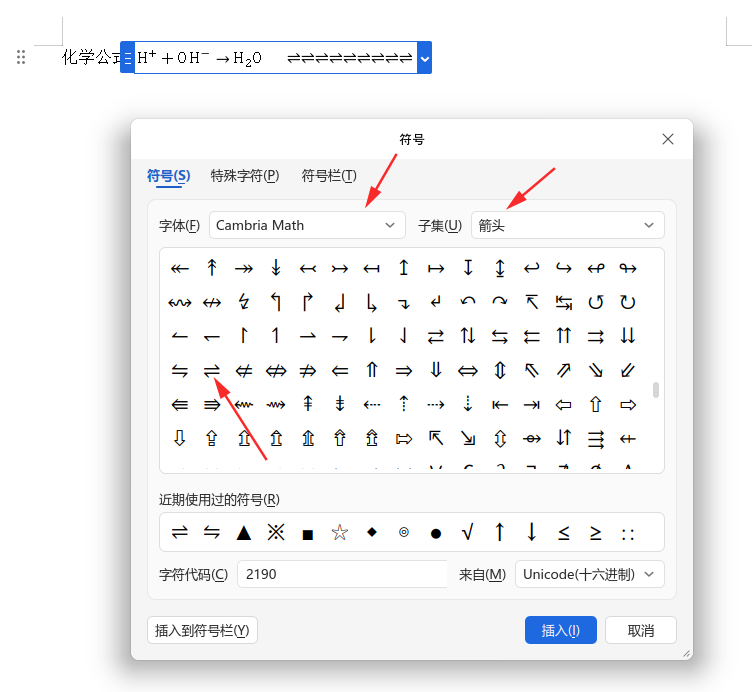Select the ⇋ symbol in the arrows grid
This screenshot has width=752, height=692.
pyautogui.click(x=180, y=370)
